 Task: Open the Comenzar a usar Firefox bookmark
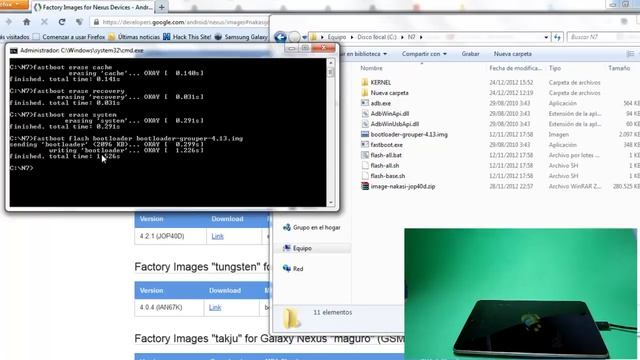(x=69, y=37)
